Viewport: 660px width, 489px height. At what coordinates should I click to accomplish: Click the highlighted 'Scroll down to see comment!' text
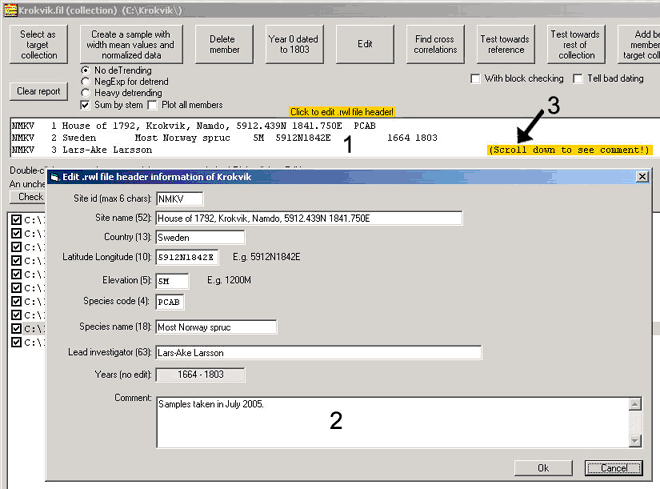click(570, 150)
